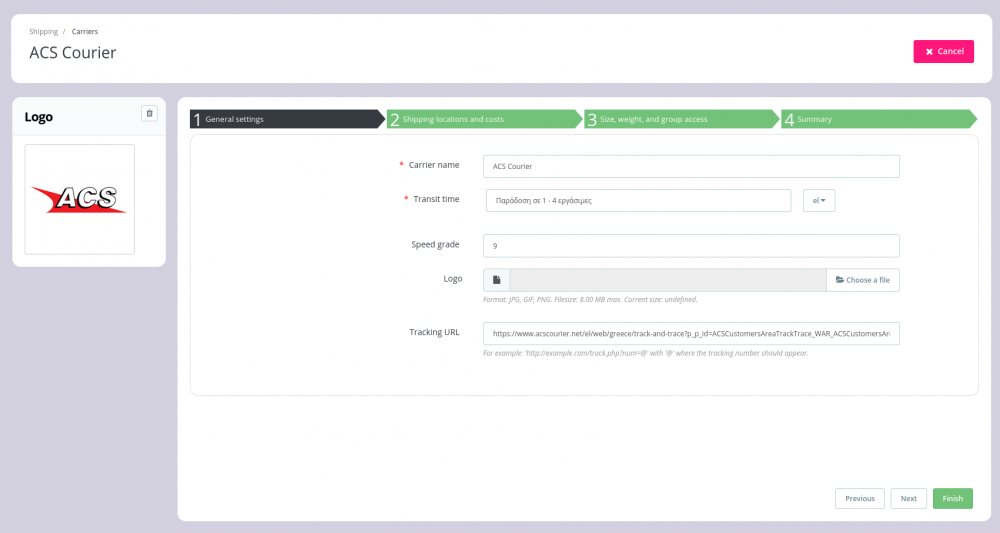Go to the General settings step
Image resolution: width=1000 pixels, height=533 pixels.
[x=287, y=119]
